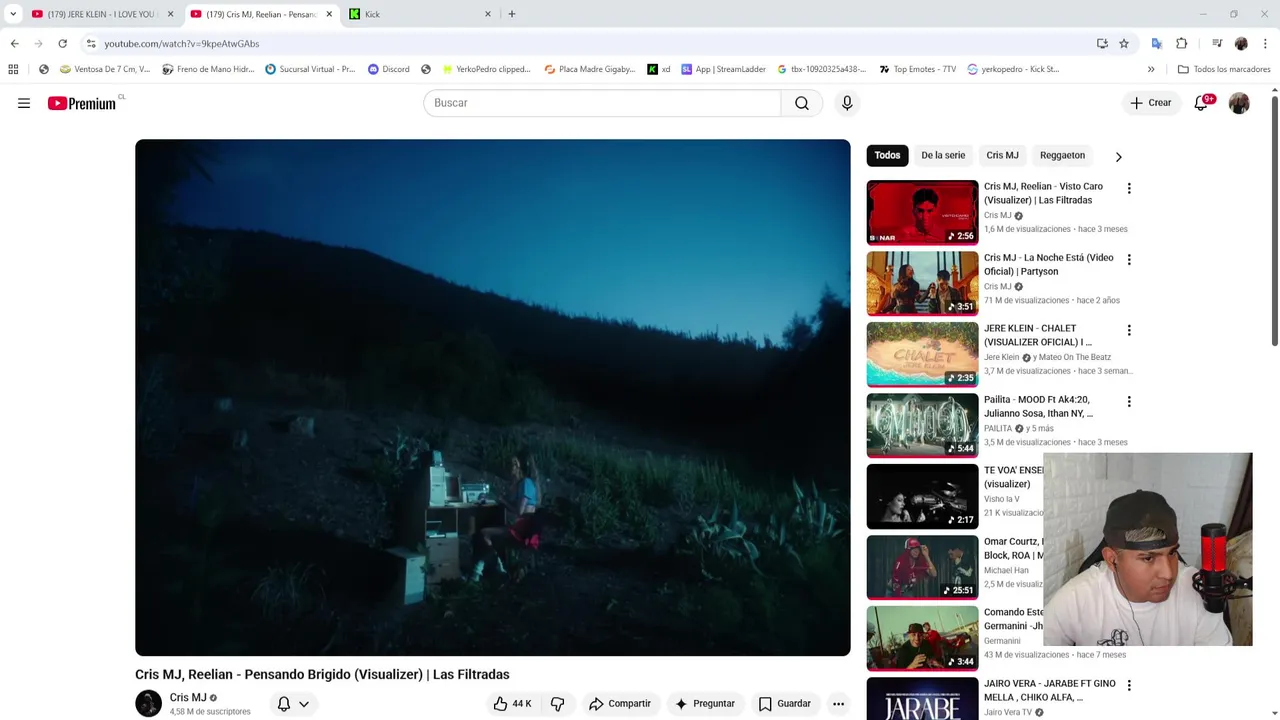
Task: Open Jere Klein channel name link
Action: click(x=1001, y=357)
